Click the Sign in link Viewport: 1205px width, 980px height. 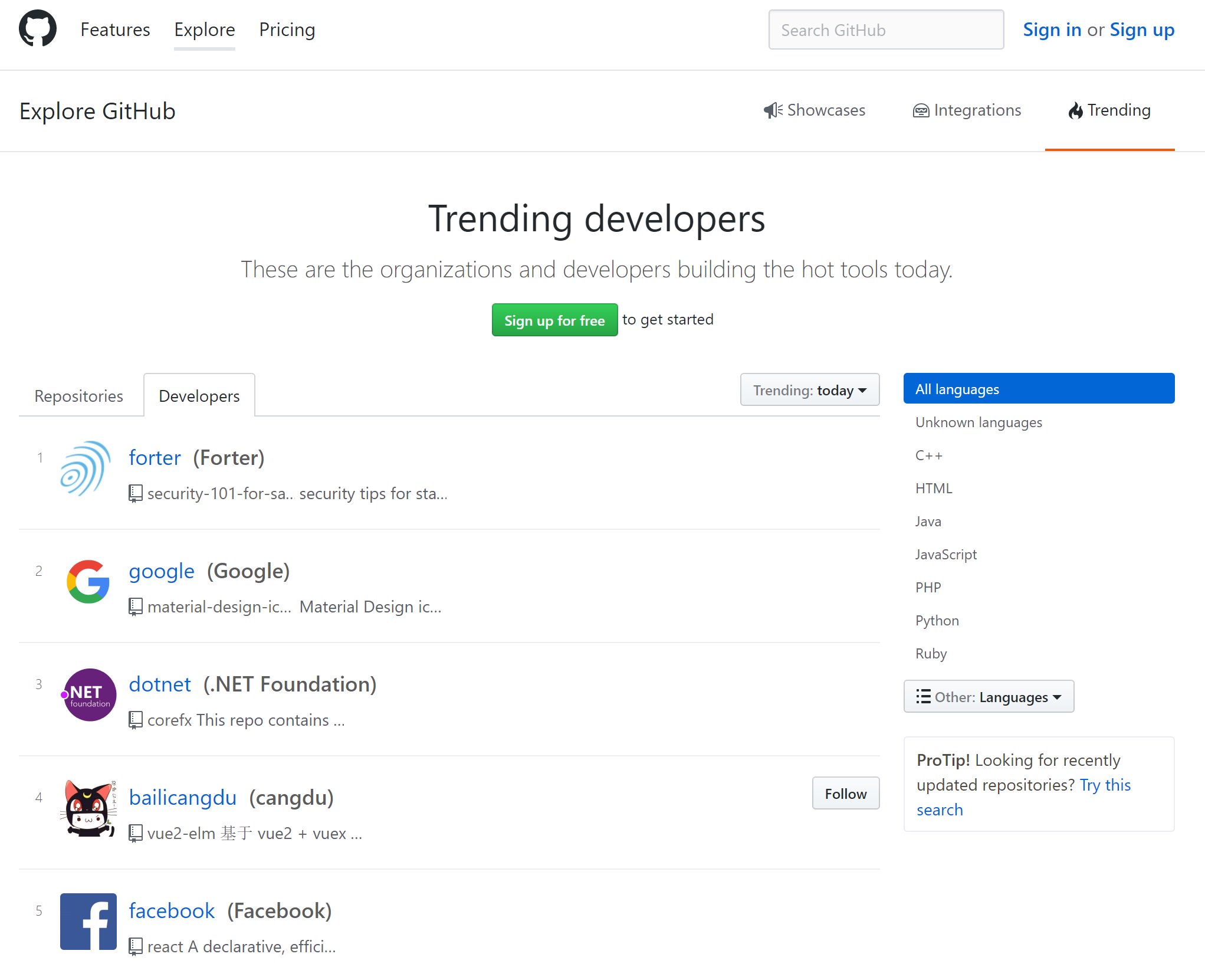pos(1052,30)
